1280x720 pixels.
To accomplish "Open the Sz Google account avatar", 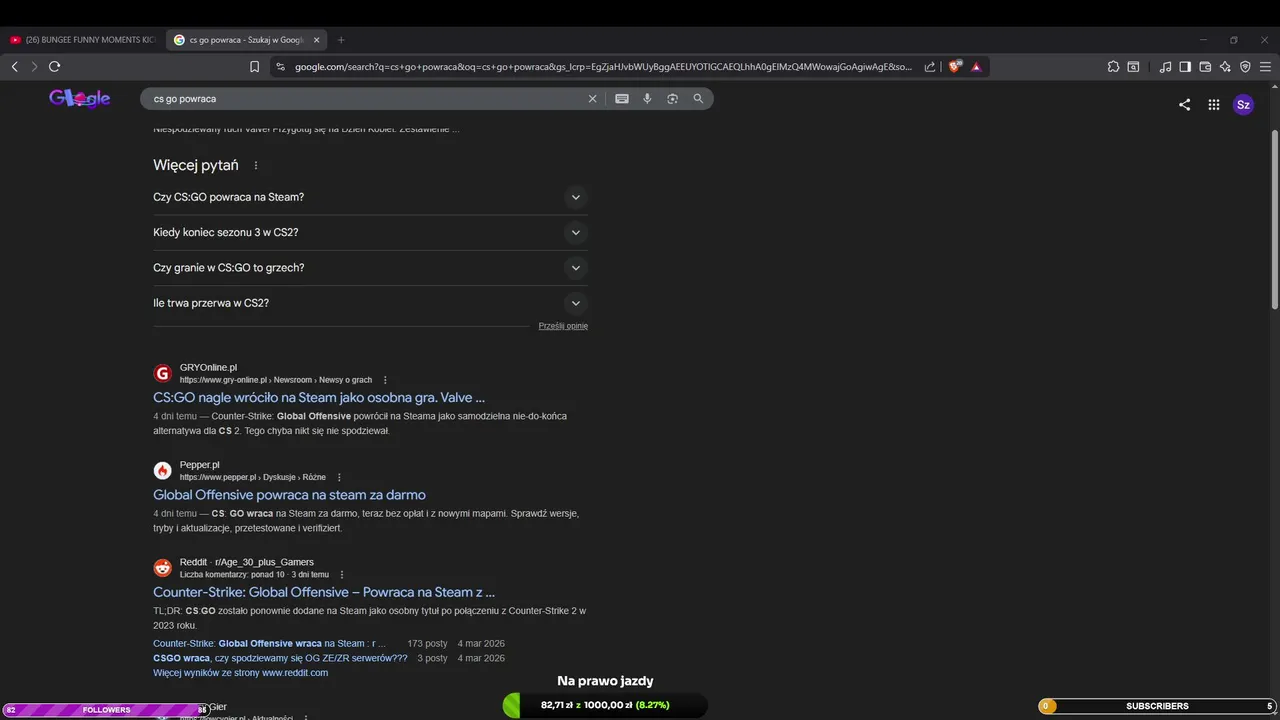I will tap(1243, 105).
